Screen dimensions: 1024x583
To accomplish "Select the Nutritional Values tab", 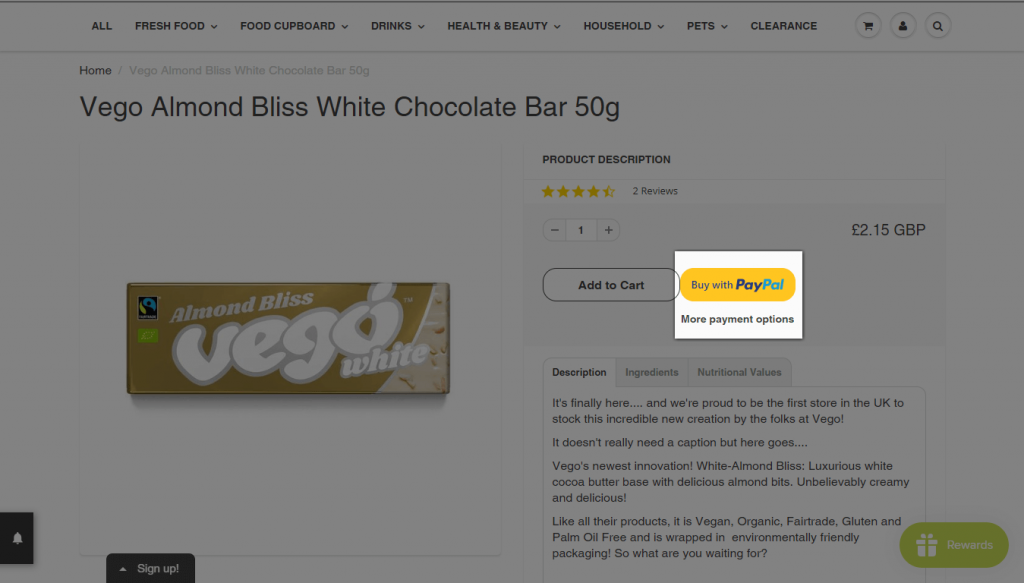I will 739,372.
